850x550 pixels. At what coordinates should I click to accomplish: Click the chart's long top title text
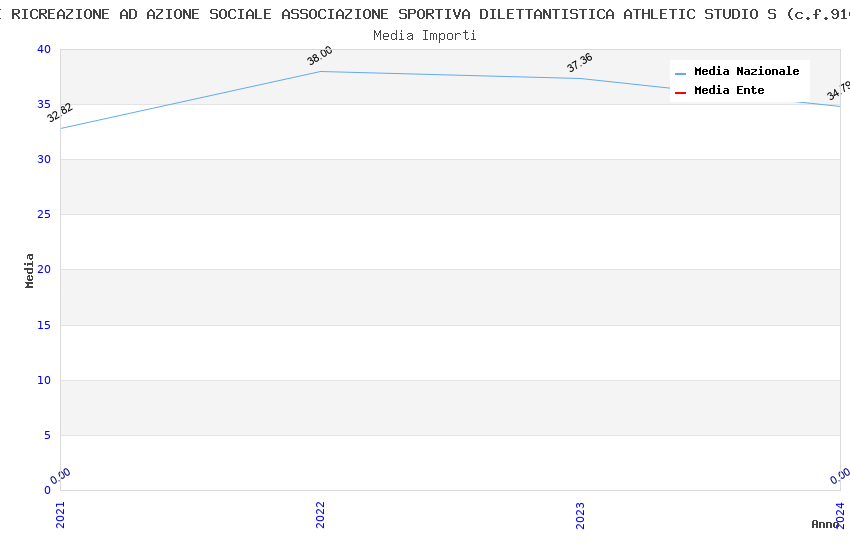click(x=425, y=14)
